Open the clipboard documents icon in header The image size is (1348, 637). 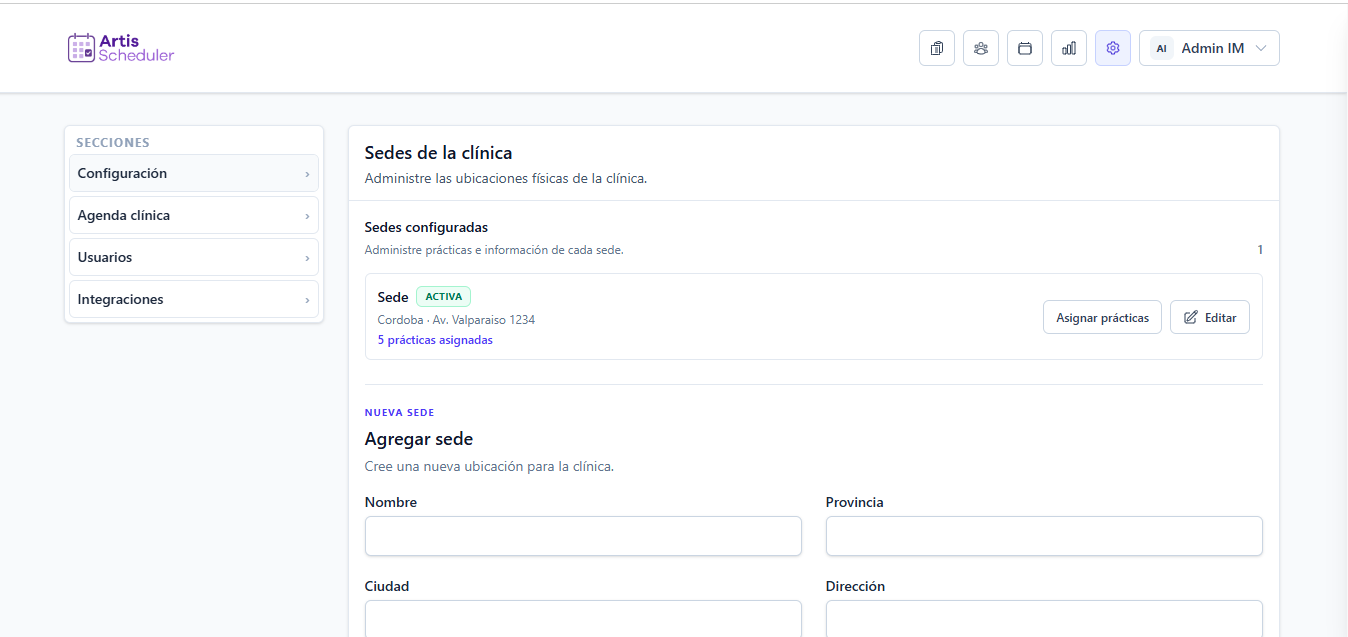click(937, 48)
